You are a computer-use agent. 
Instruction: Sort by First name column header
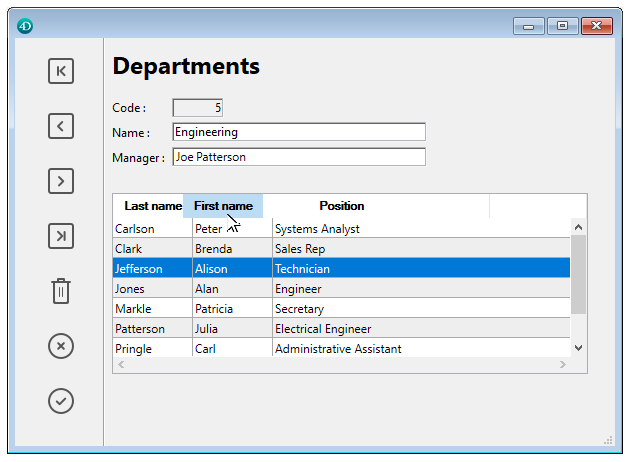(223, 206)
